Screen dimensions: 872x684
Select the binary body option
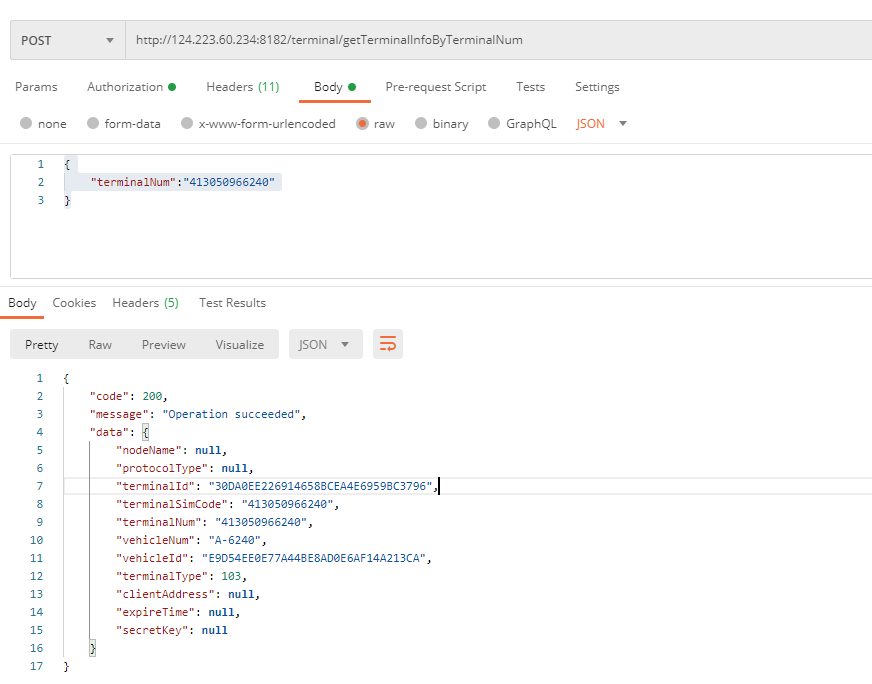point(421,124)
